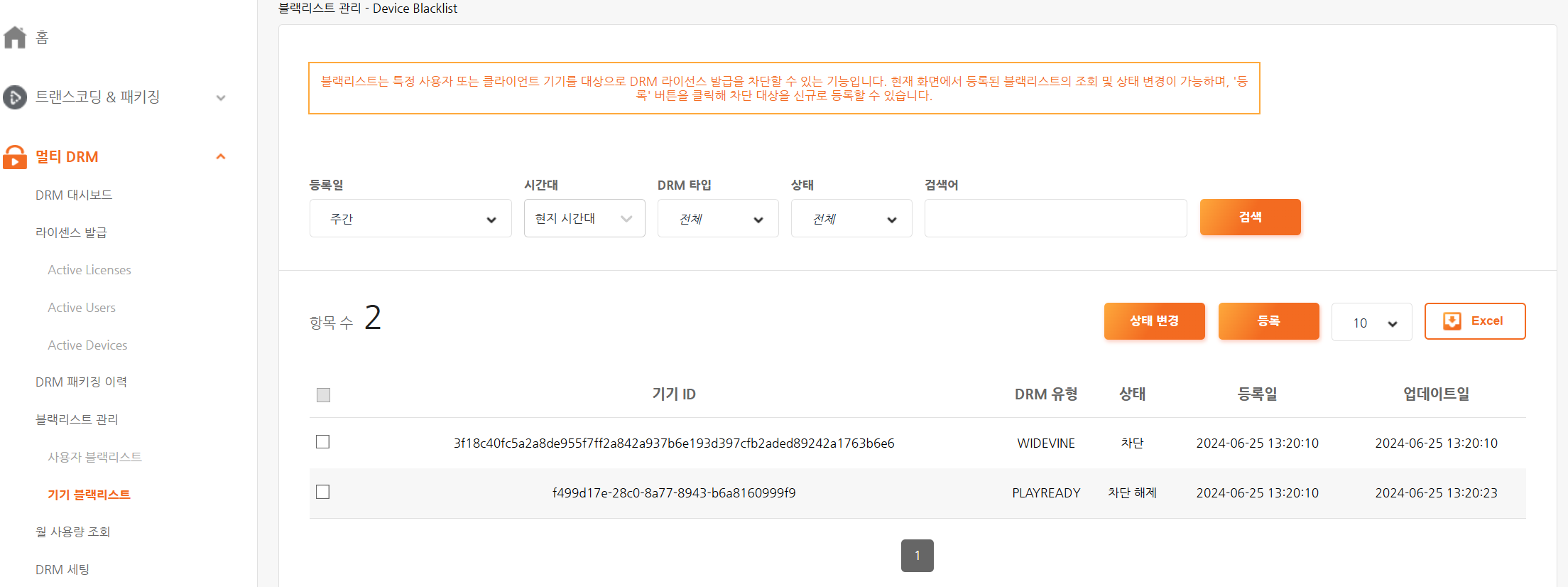
Task: Toggle the select-all header checkbox
Action: click(323, 395)
